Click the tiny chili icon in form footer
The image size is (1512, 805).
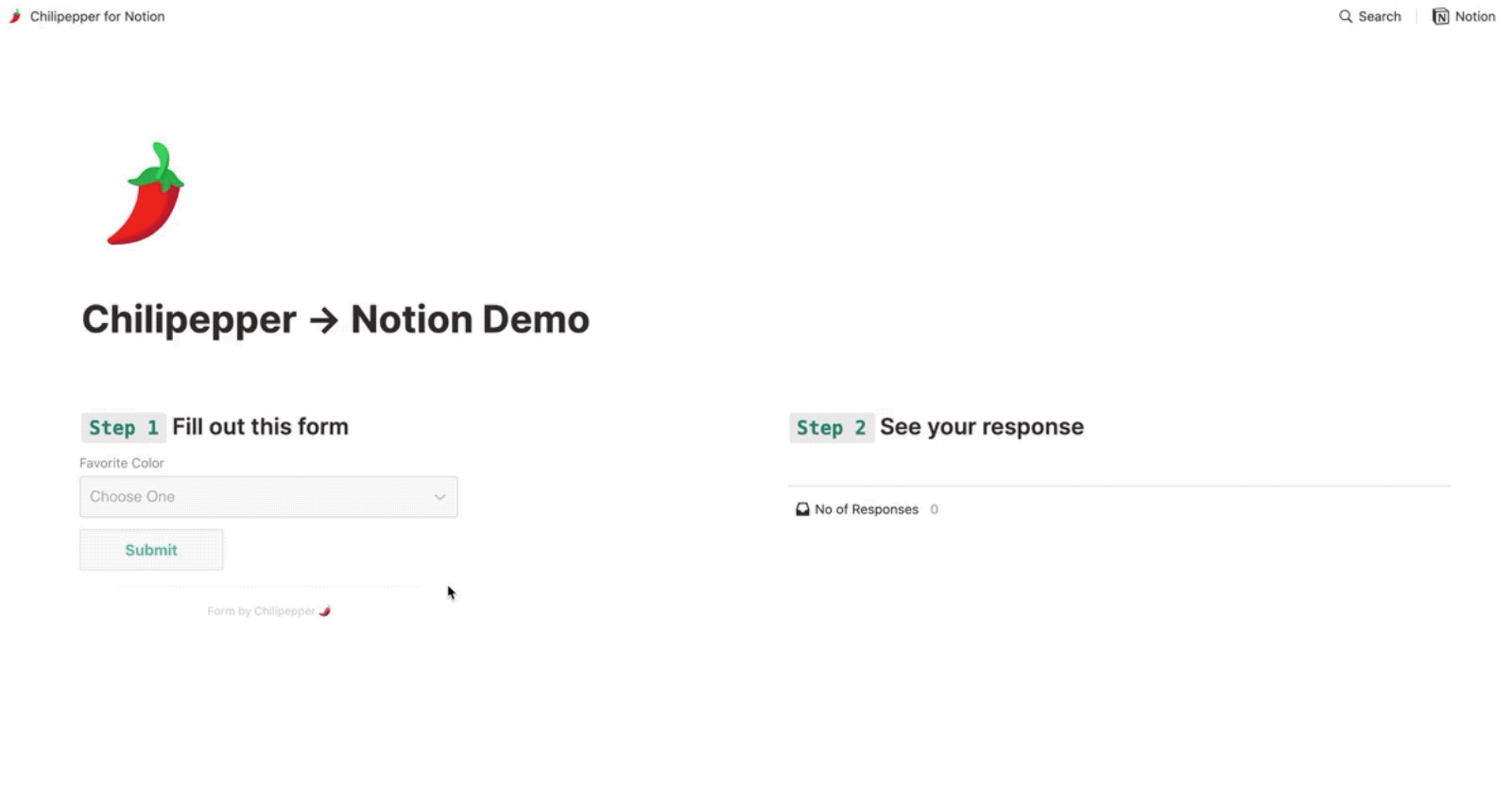pyautogui.click(x=325, y=611)
